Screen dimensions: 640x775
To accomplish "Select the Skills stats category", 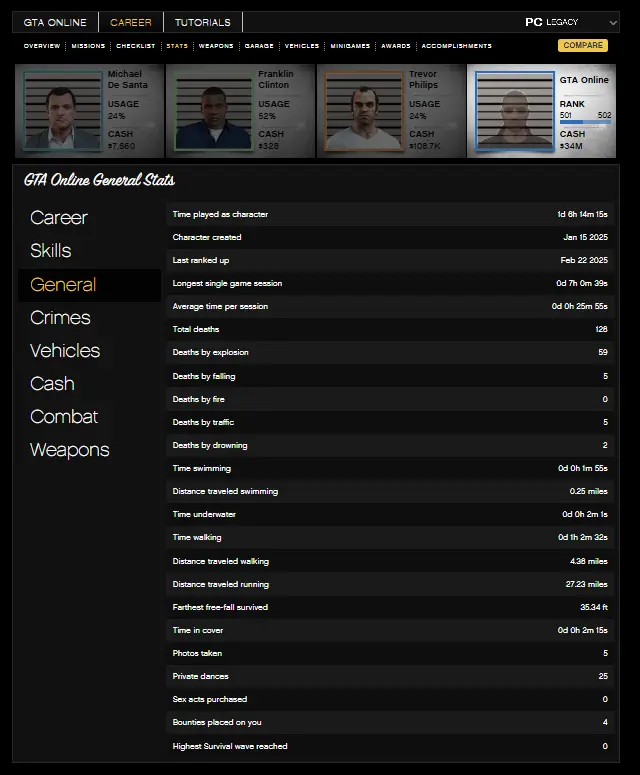I will 50,251.
